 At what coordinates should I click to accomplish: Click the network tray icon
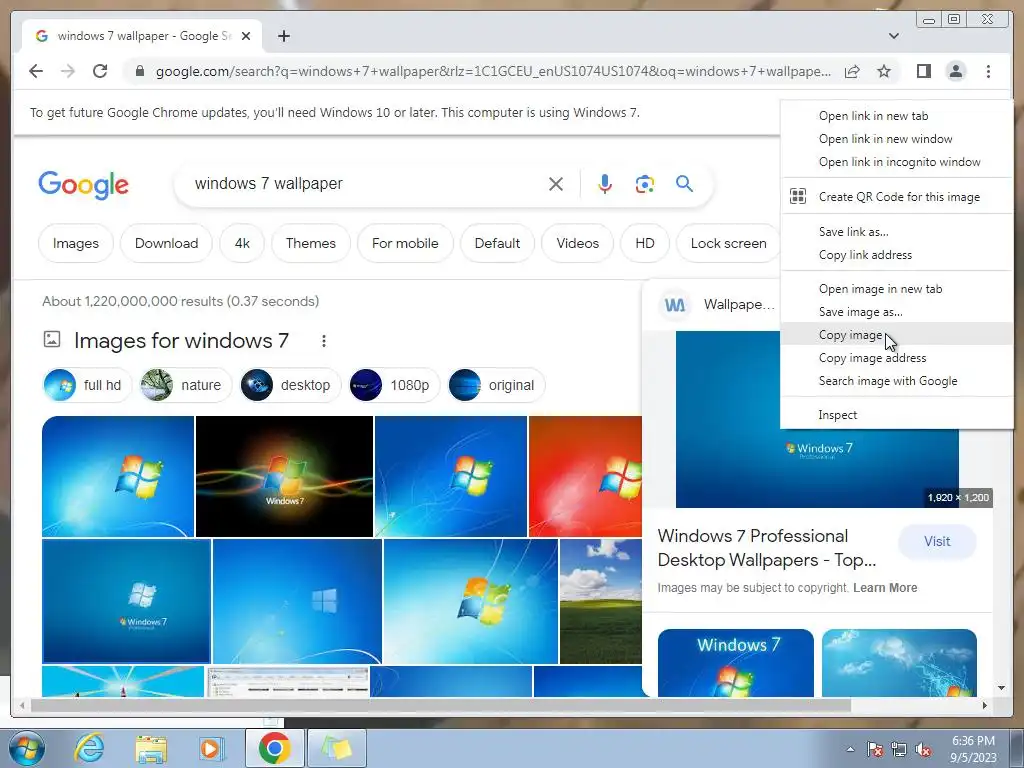(x=899, y=749)
